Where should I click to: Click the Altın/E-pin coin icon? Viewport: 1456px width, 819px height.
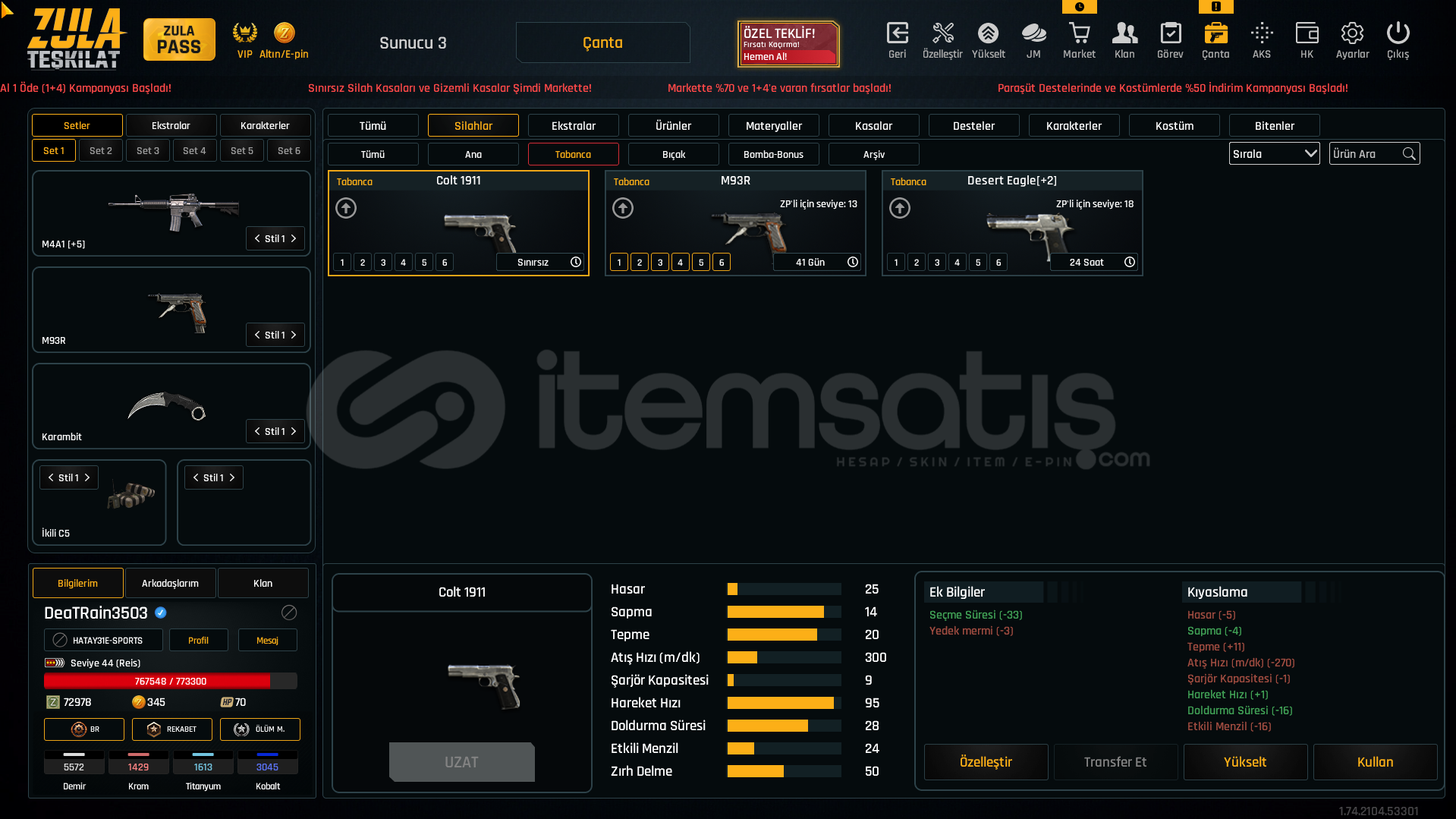284,33
